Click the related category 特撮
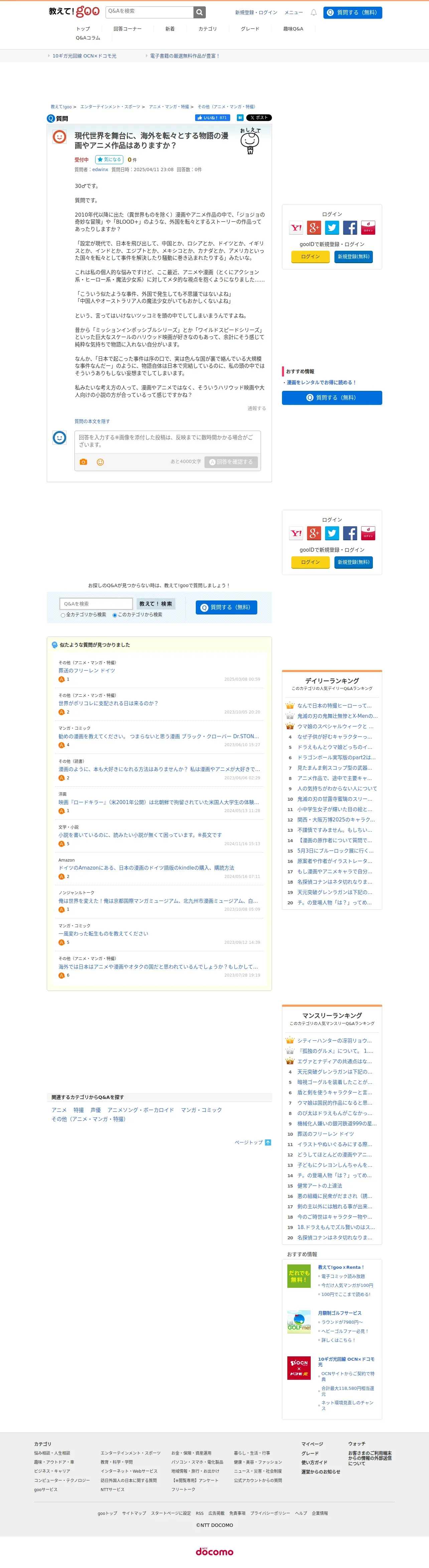This screenshot has height=1568, width=429. click(79, 1110)
